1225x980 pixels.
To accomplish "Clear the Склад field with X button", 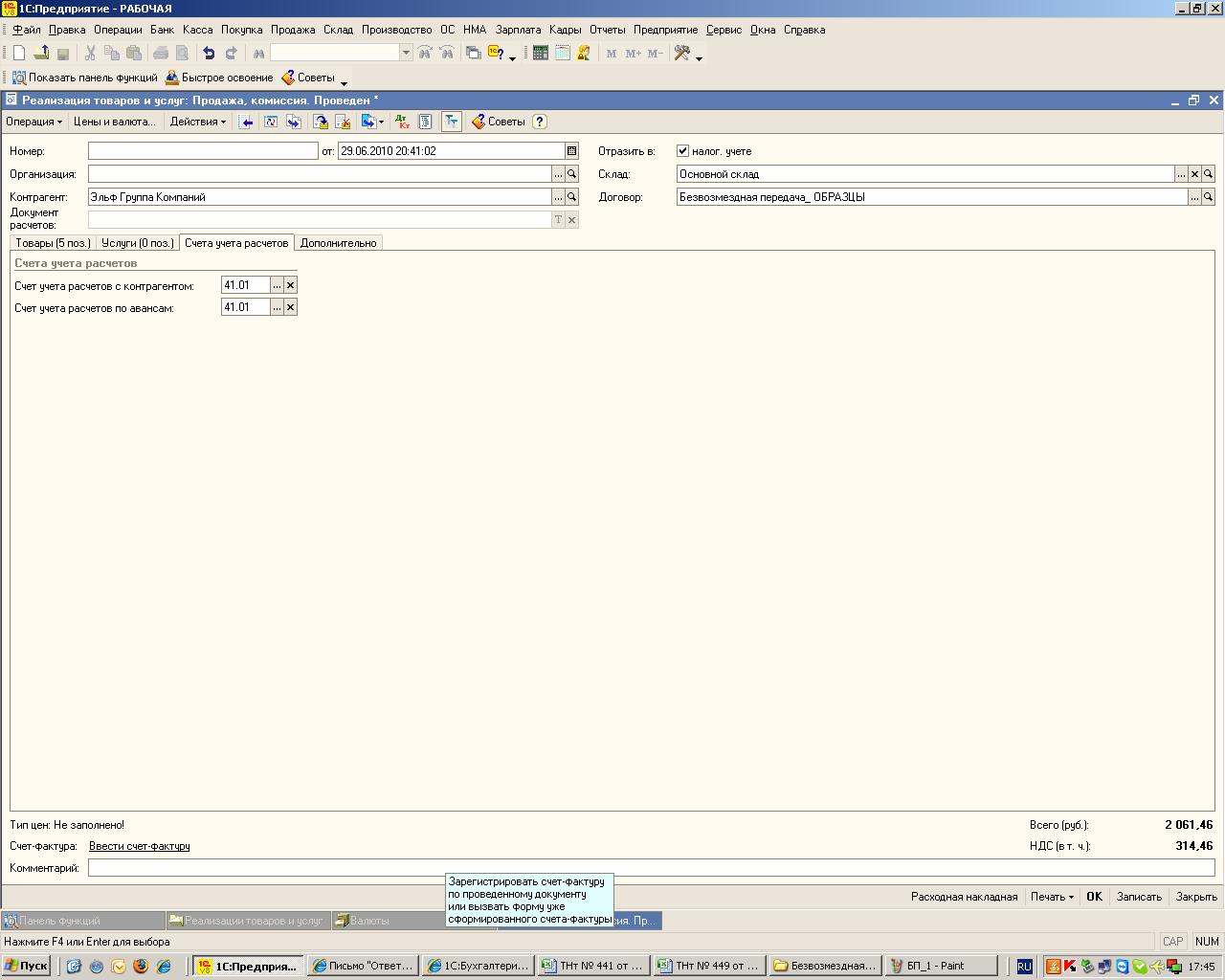I will pos(1194,174).
